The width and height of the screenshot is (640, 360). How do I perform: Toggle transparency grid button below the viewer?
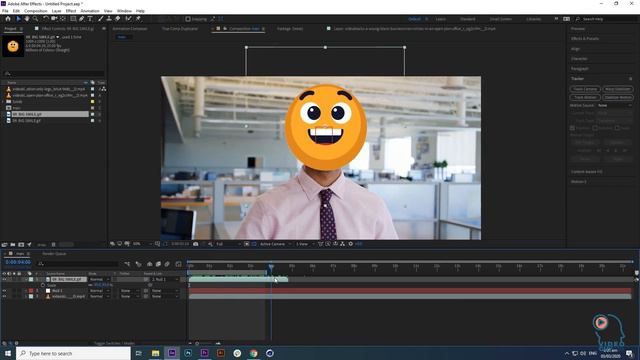coord(254,244)
